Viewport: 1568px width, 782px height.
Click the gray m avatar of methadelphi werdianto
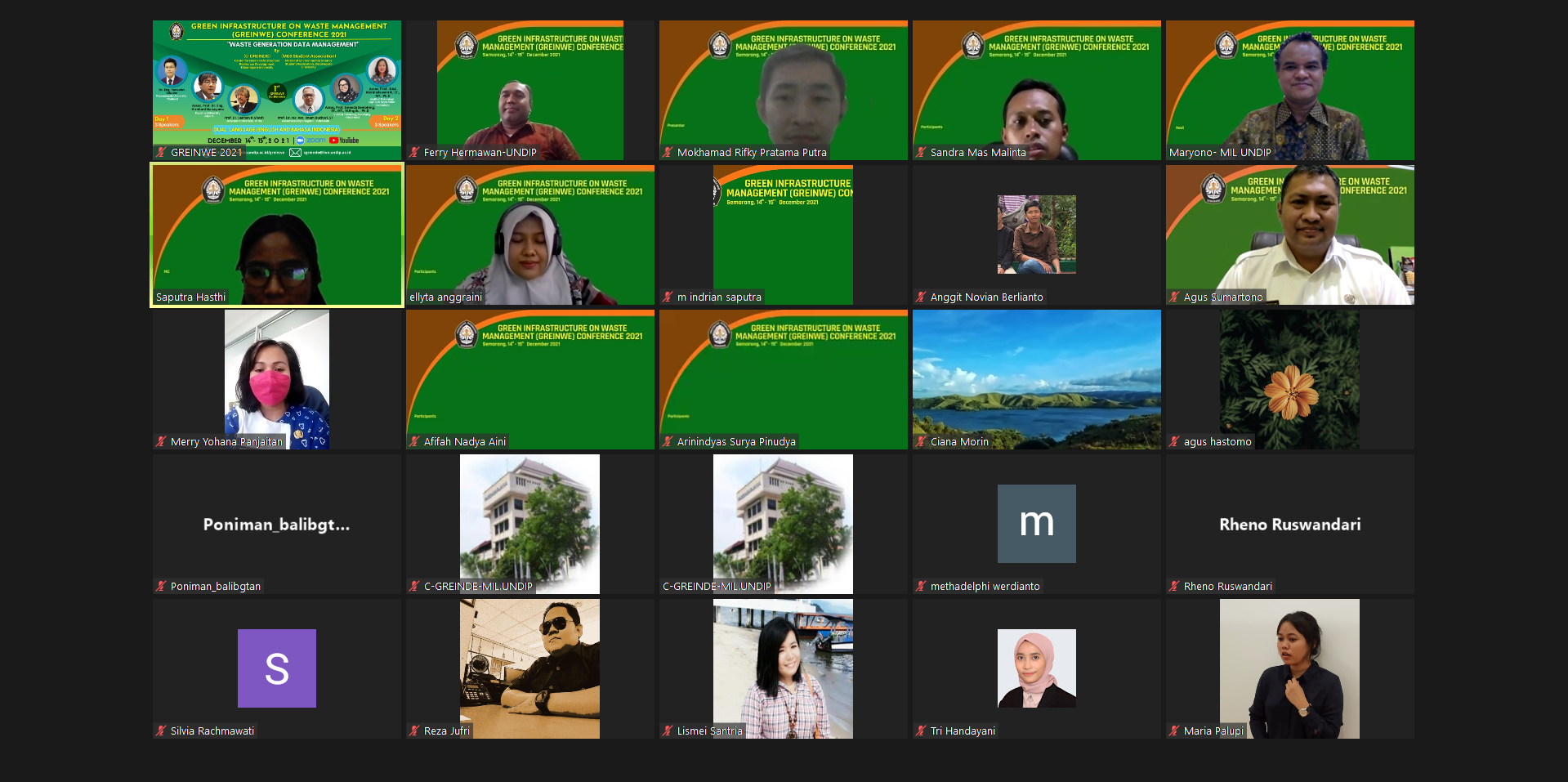point(1036,524)
